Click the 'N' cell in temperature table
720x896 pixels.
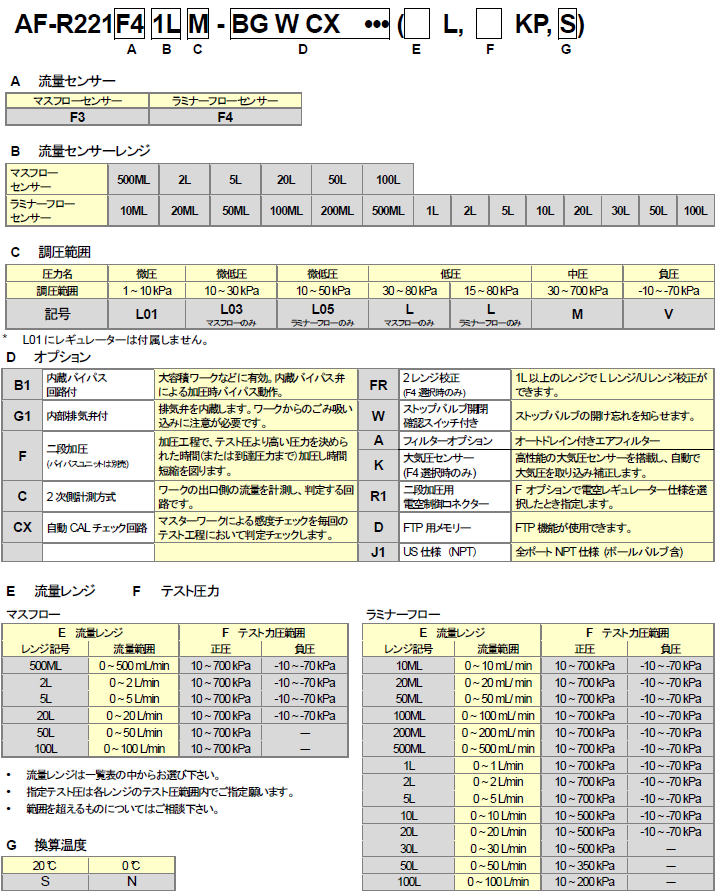click(x=131, y=881)
